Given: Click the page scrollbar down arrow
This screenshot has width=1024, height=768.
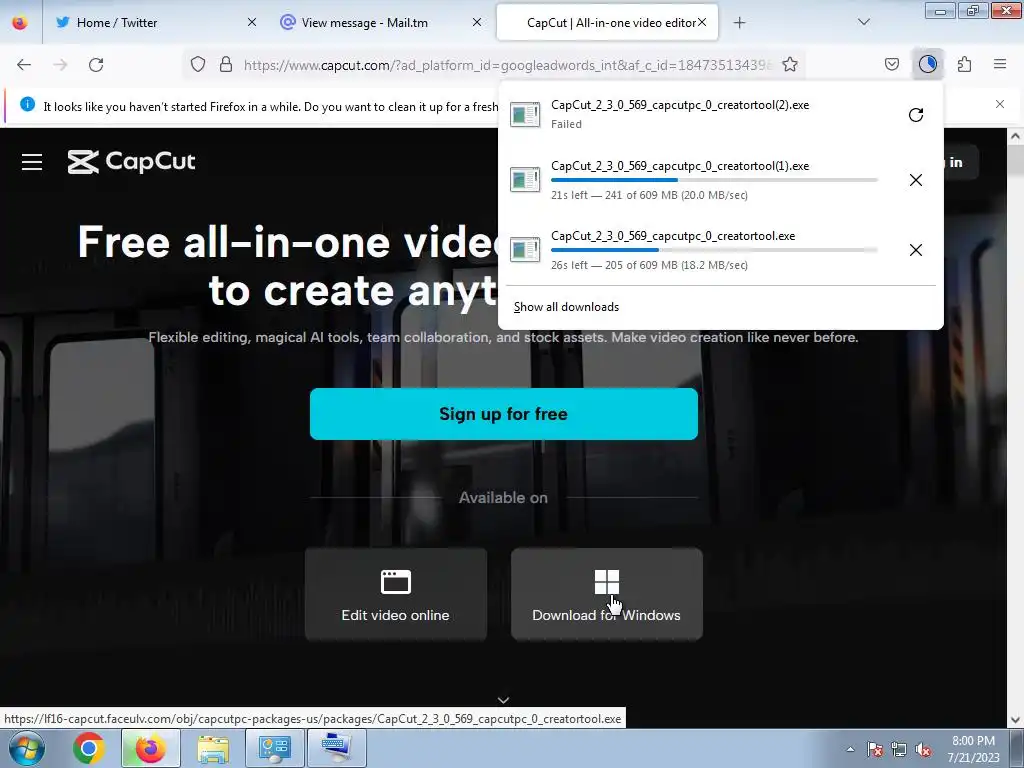Looking at the screenshot, I should pyautogui.click(x=1016, y=720).
